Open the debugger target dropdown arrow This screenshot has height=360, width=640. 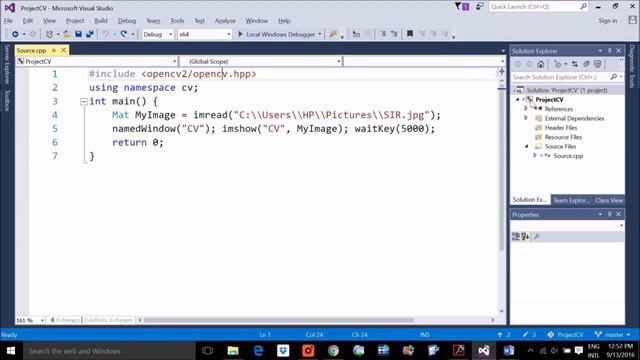(x=320, y=34)
